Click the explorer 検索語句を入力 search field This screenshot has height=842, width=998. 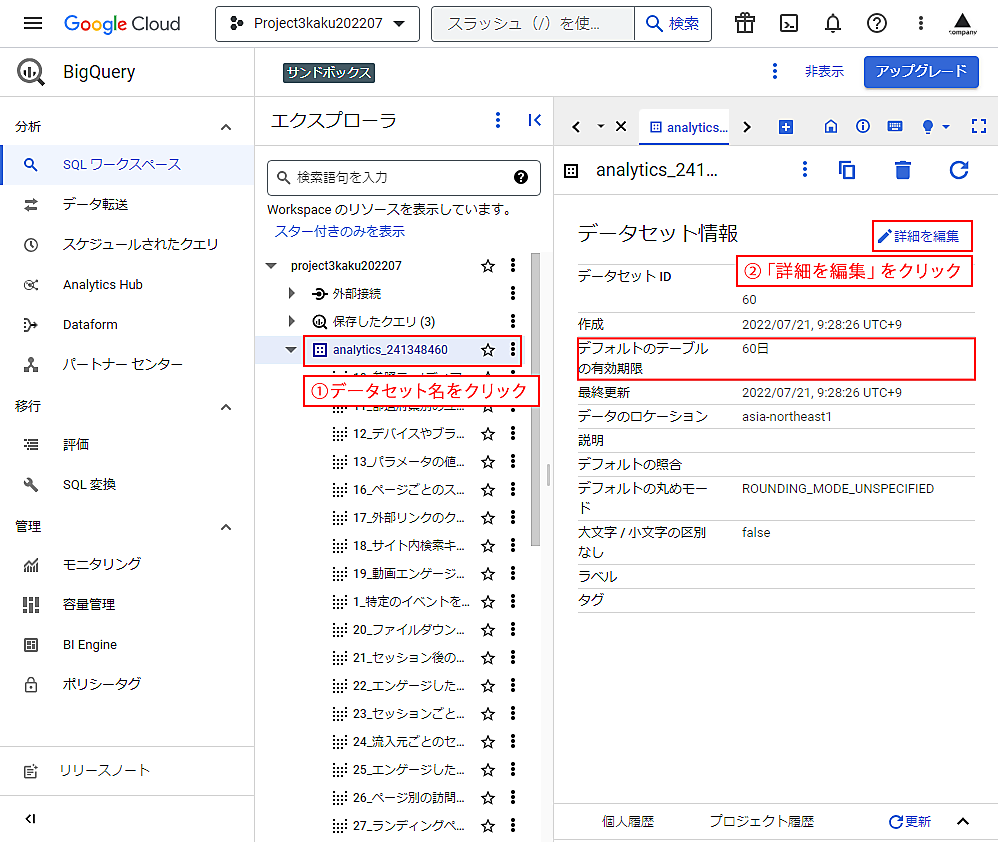(400, 177)
